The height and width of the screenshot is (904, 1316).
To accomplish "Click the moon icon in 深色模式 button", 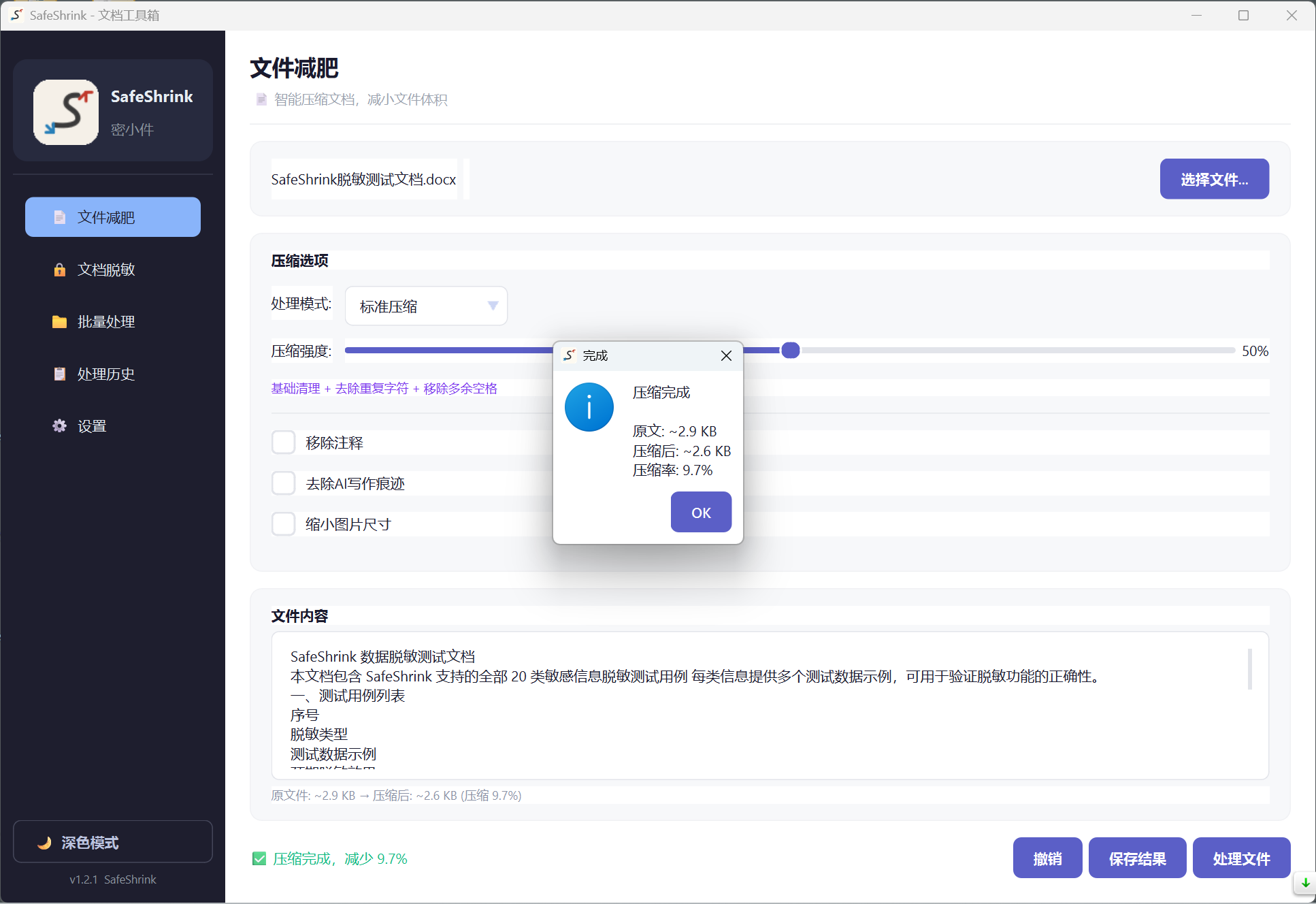I will [45, 843].
